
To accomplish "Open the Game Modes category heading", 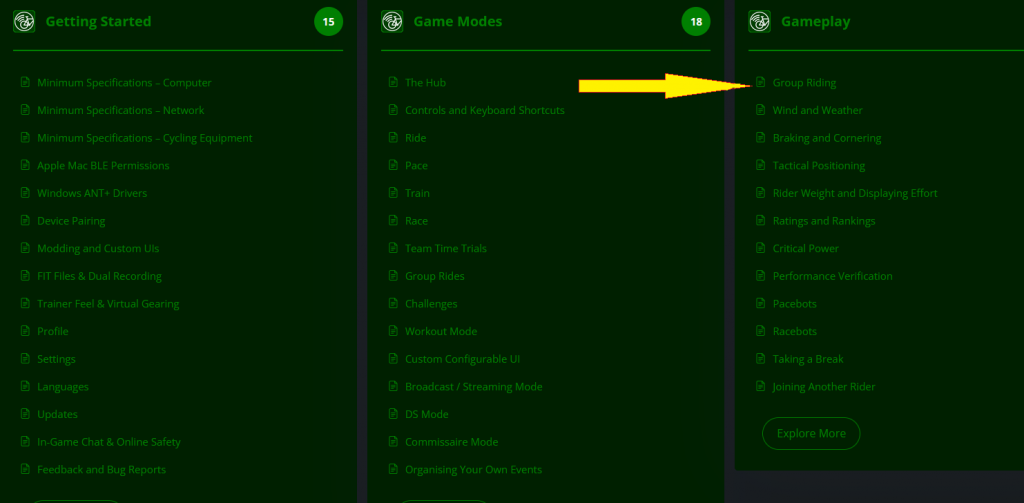I will 457,21.
